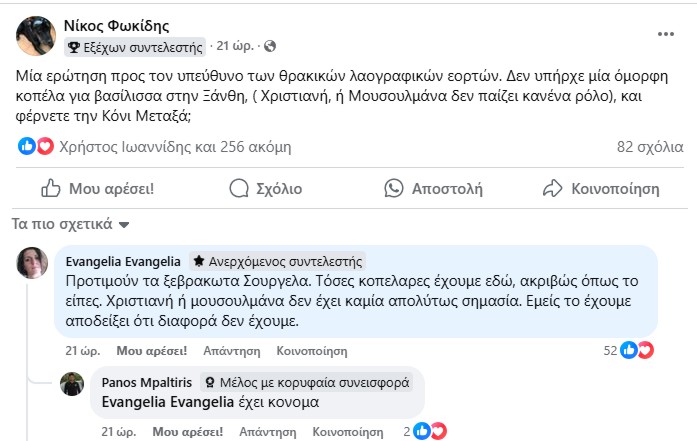Click Panos Mpaltiris's avatar

coord(71,385)
